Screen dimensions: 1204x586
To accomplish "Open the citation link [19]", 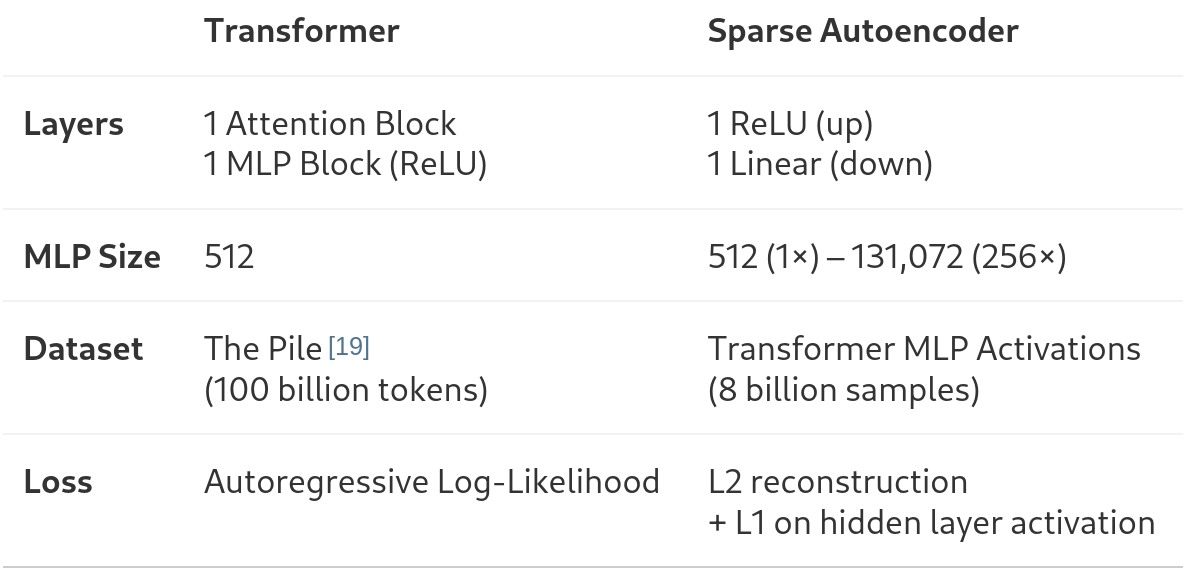I will (x=349, y=347).
